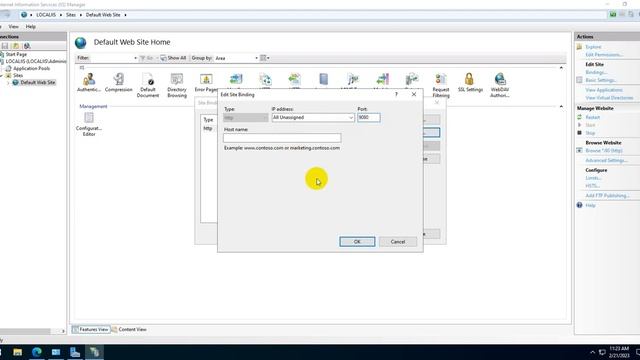This screenshot has height=360, width=640.
Task: Switch to Features View tab
Action: click(91, 329)
